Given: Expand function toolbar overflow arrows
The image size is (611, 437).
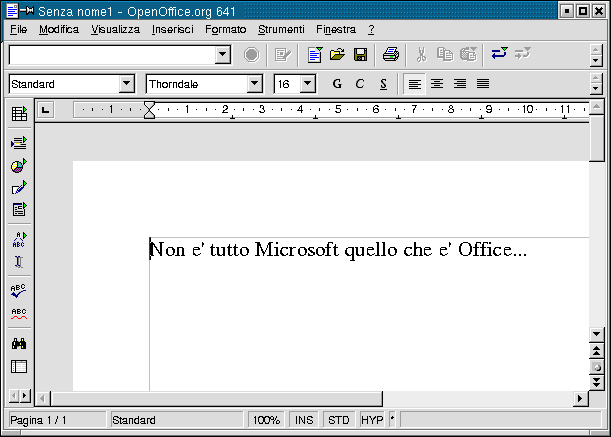Looking at the screenshot, I should (x=595, y=55).
